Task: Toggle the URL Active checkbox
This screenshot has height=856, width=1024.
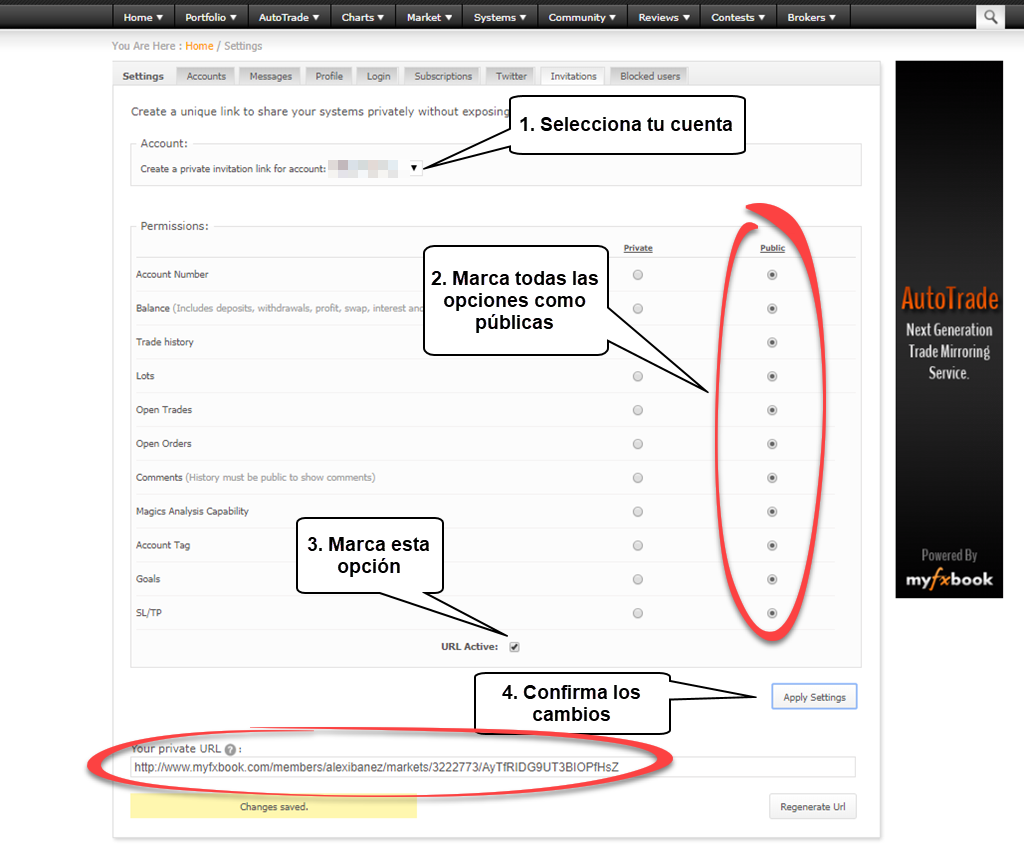Action: [x=515, y=647]
